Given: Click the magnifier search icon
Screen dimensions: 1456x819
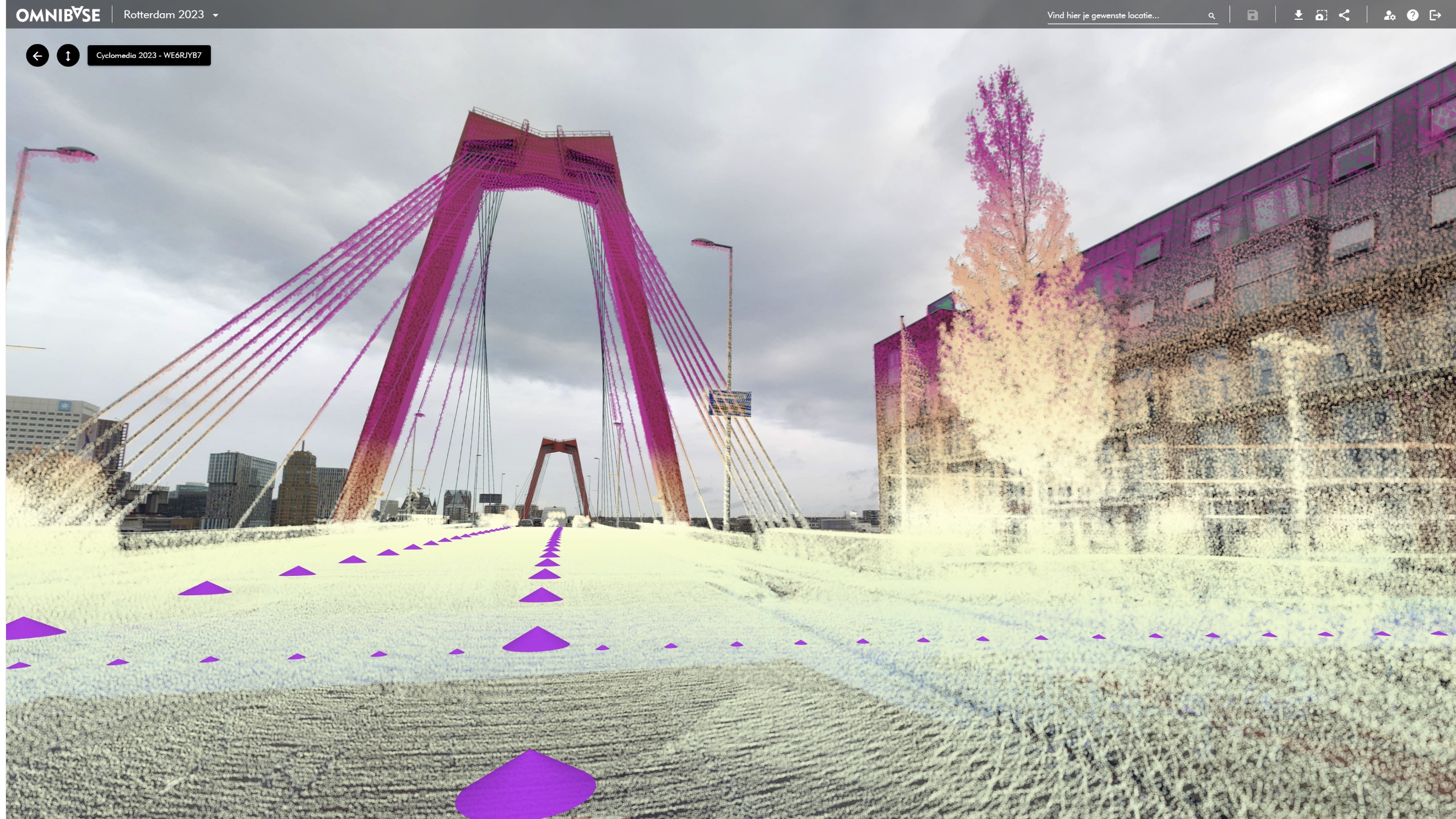Looking at the screenshot, I should tap(1211, 16).
